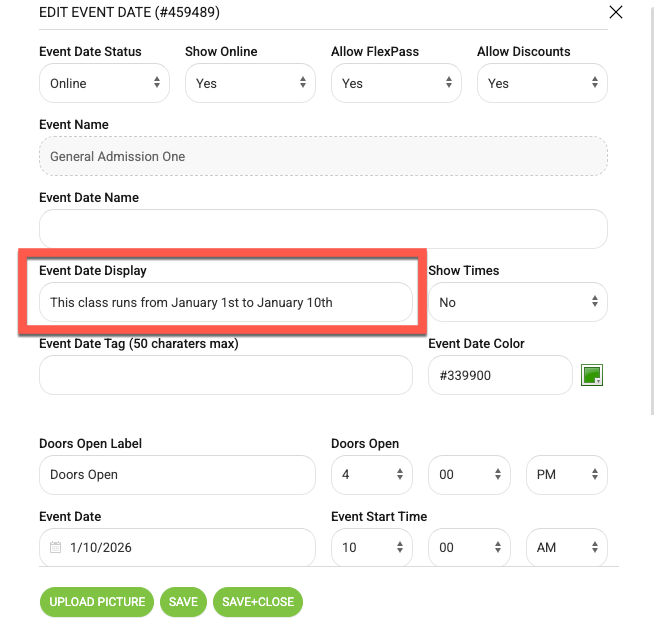Open the green color picker swatch

(x=591, y=375)
